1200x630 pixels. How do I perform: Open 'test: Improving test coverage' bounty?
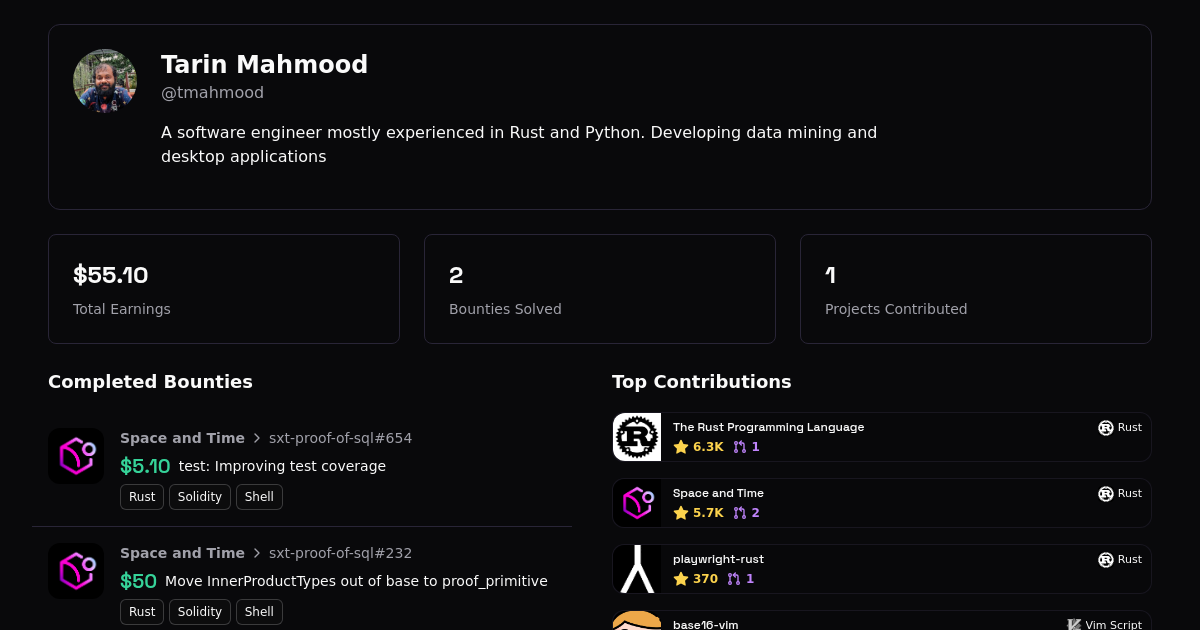pyautogui.click(x=282, y=466)
